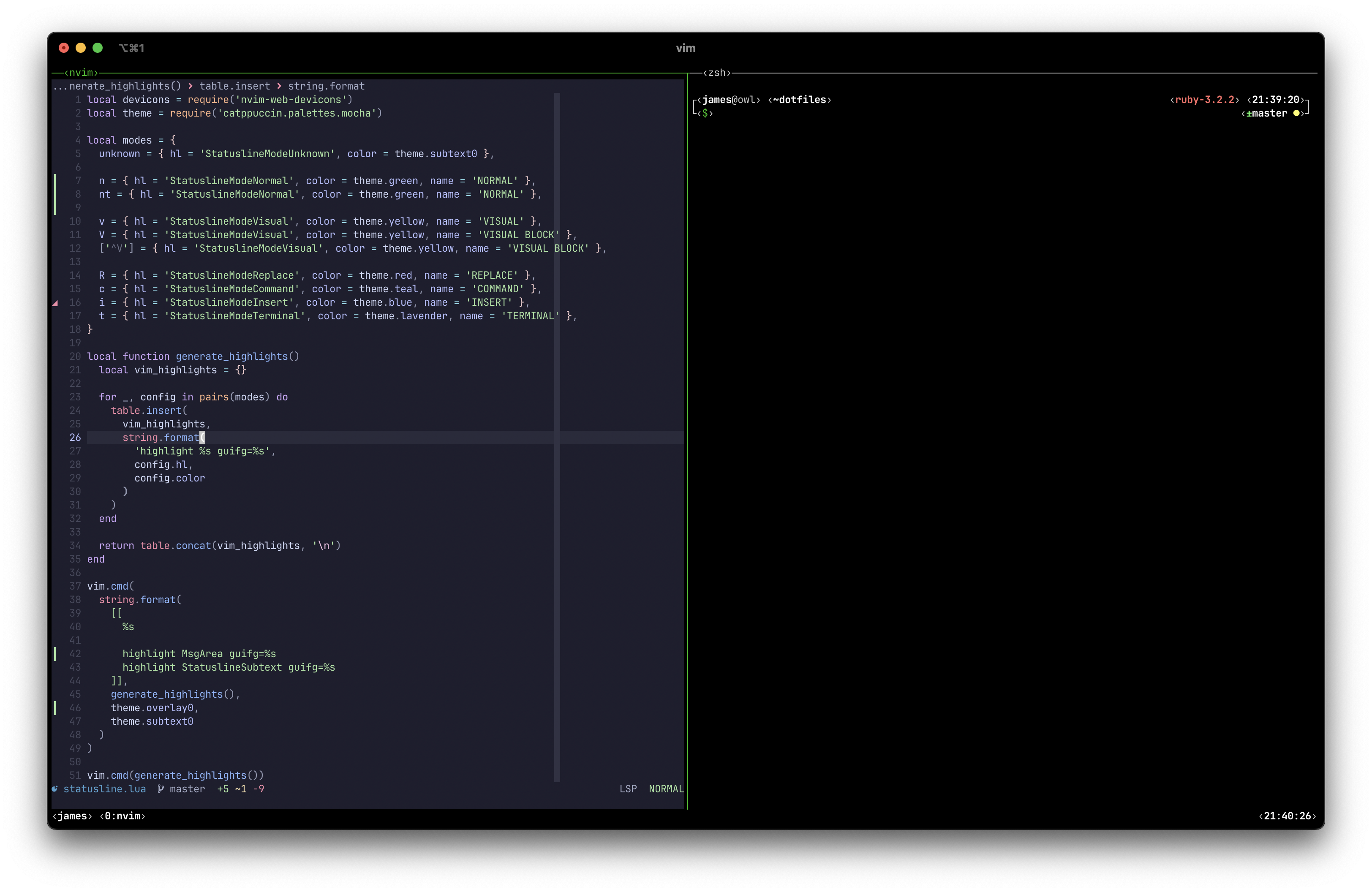This screenshot has width=1372, height=892.
Task: Click the git branch icon beside master
Action: [161, 789]
